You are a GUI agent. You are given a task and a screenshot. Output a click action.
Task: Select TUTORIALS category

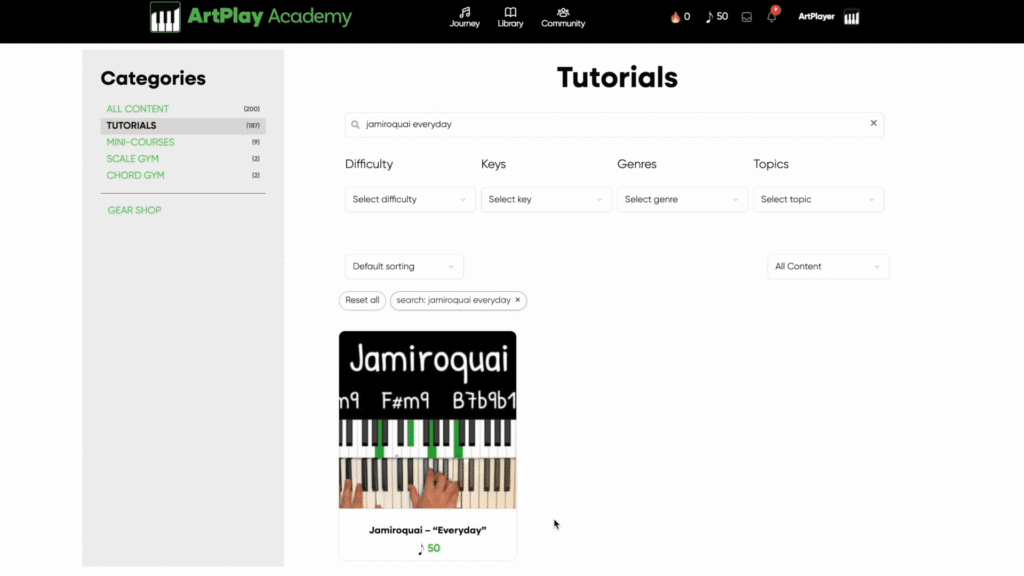[183, 125]
